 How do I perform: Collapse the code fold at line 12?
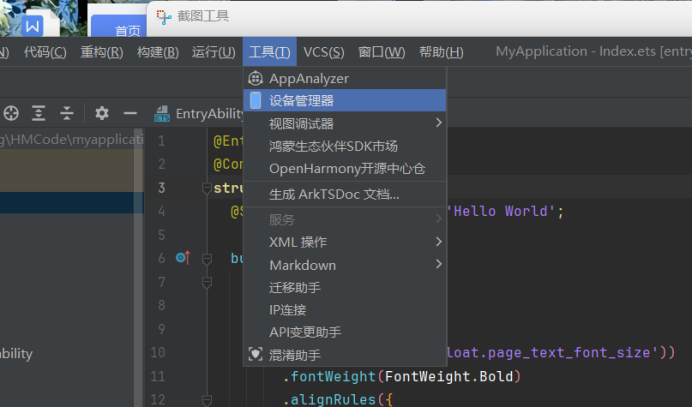point(207,400)
